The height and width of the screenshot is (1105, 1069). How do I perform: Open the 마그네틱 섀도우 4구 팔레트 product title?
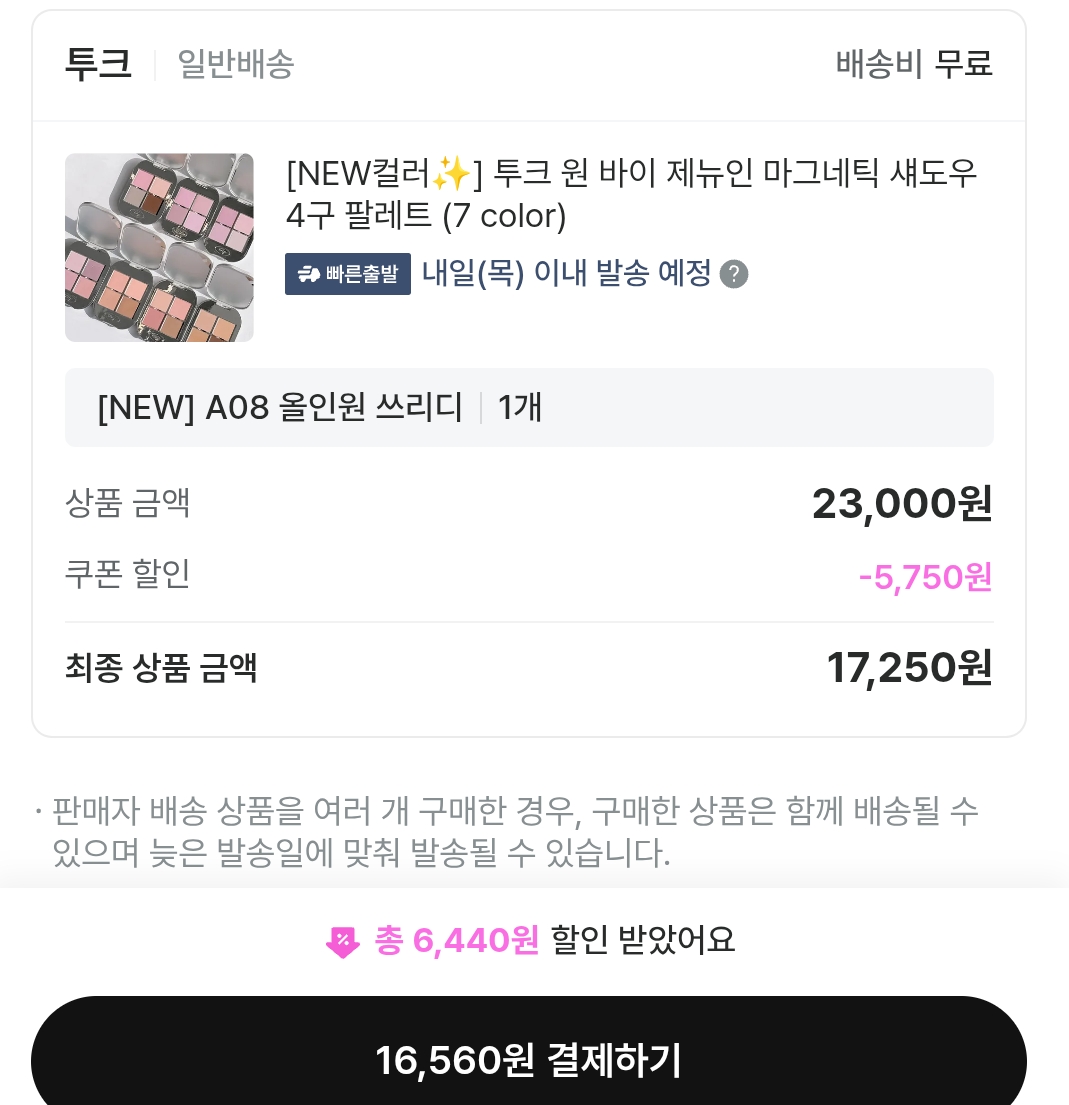point(630,194)
